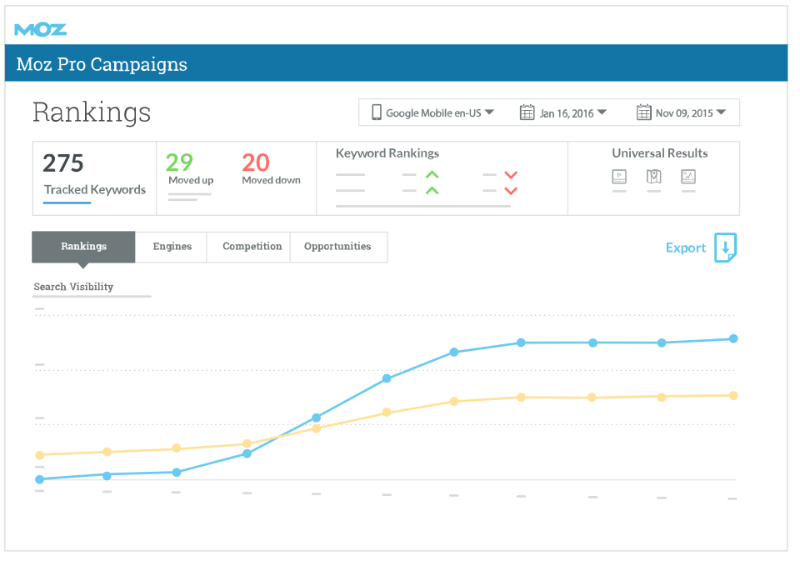Click the mobile phone icon
Screen dimensions: 800x566
[377, 112]
